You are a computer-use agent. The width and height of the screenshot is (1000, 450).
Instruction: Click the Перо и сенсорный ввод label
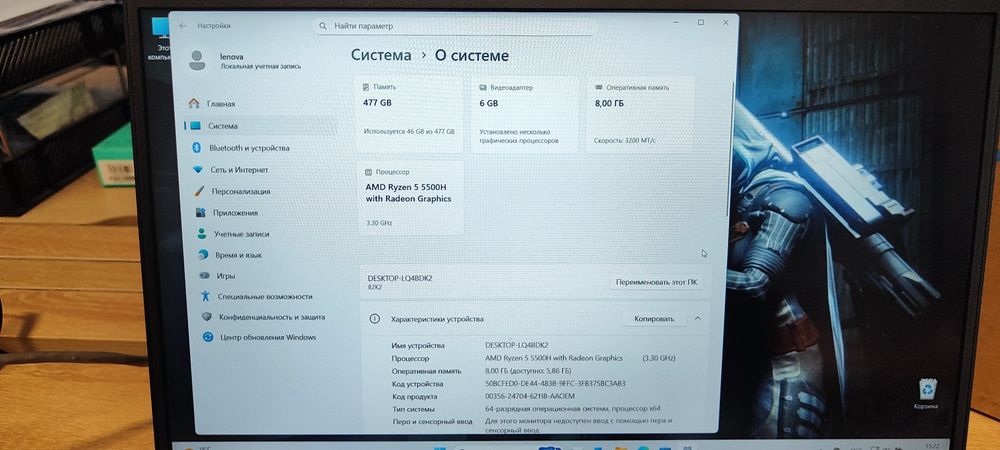[432, 421]
